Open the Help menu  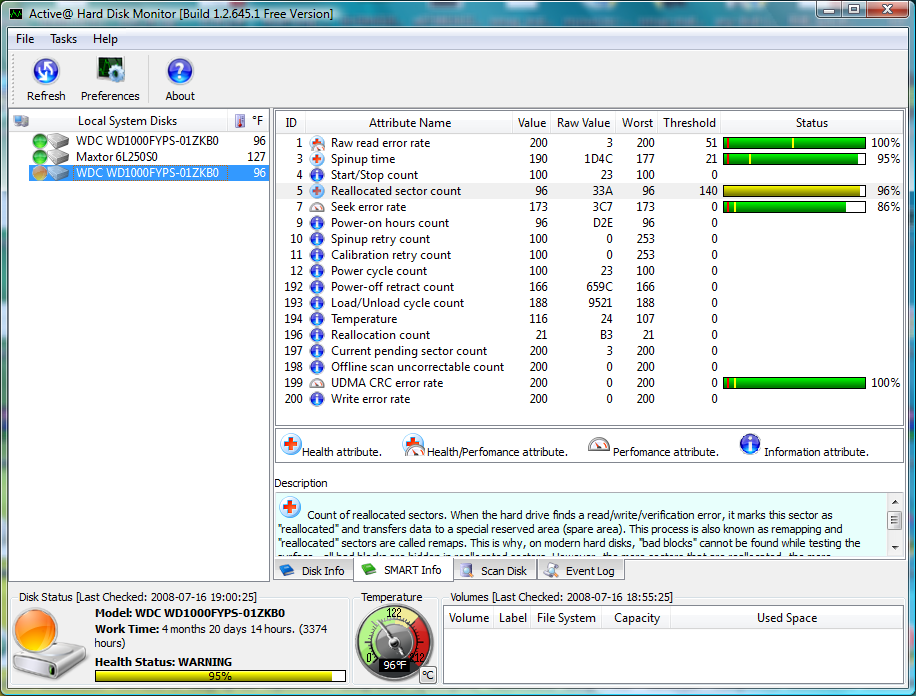[x=105, y=39]
